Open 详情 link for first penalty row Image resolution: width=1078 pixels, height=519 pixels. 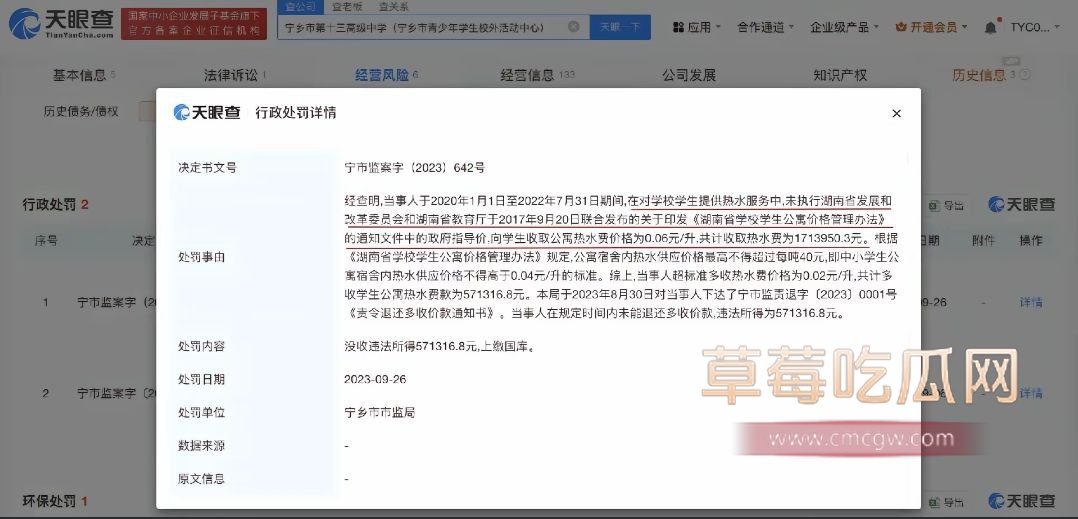tap(1030, 302)
